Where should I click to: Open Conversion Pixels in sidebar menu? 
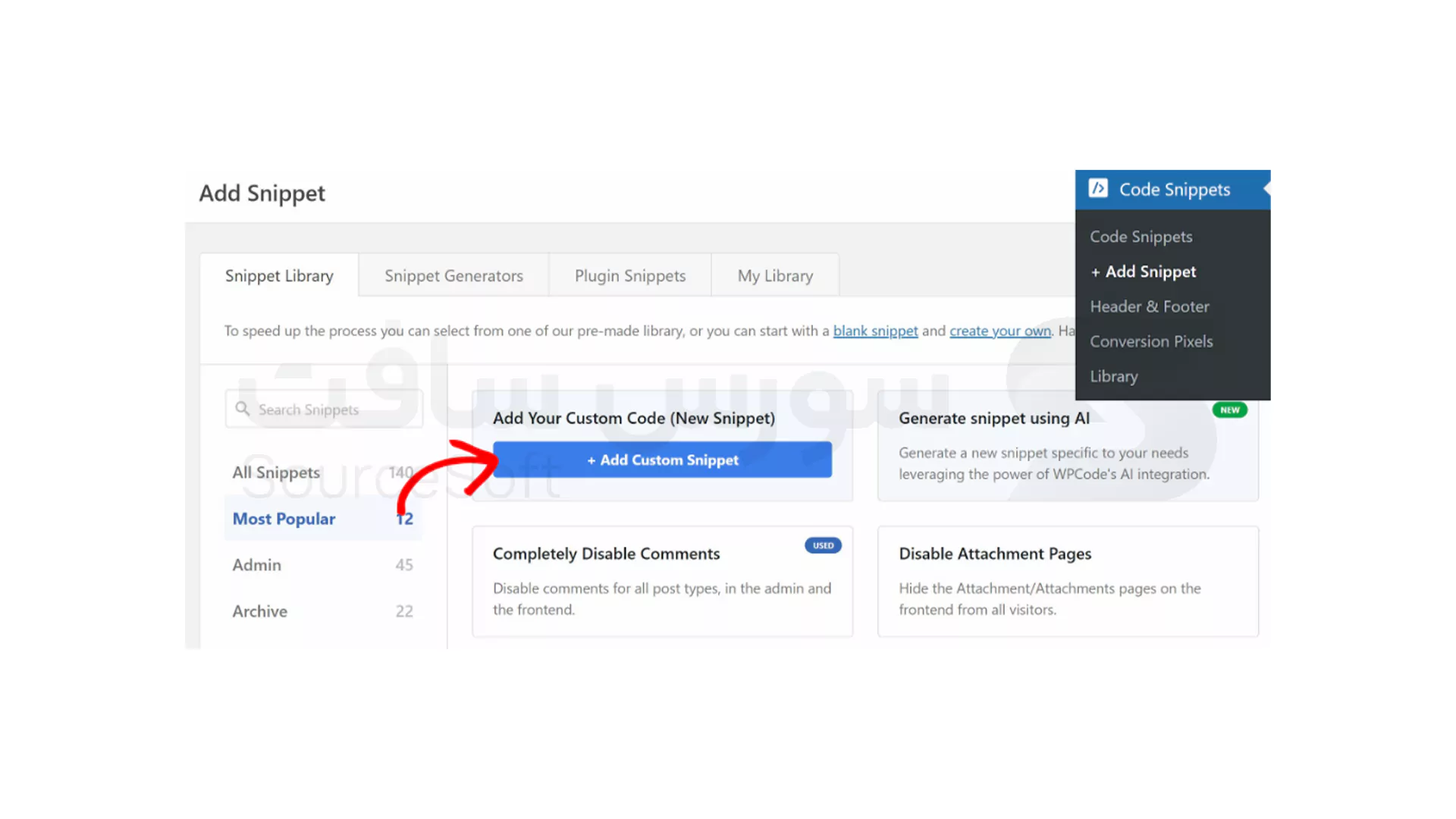coord(1150,341)
